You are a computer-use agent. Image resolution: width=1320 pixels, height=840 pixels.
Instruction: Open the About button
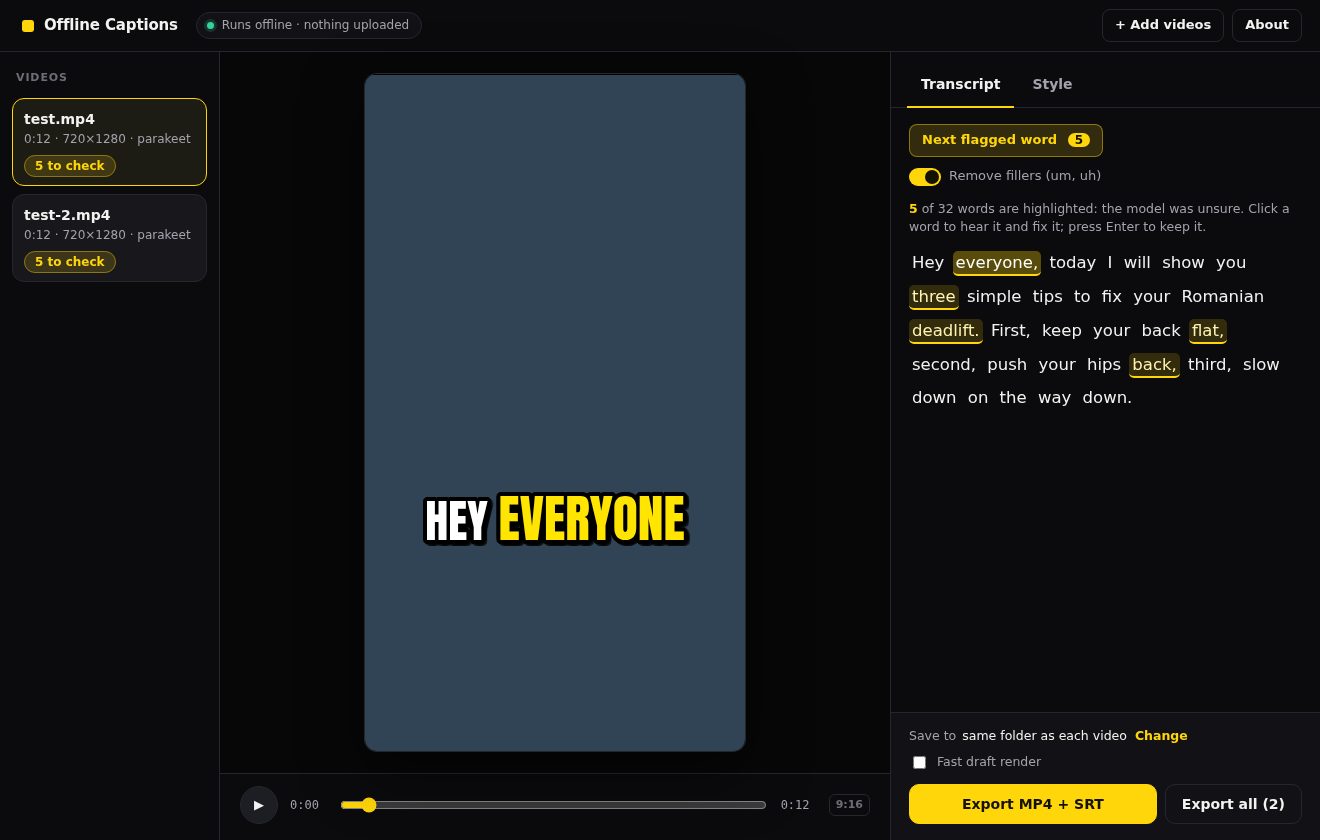click(1267, 25)
